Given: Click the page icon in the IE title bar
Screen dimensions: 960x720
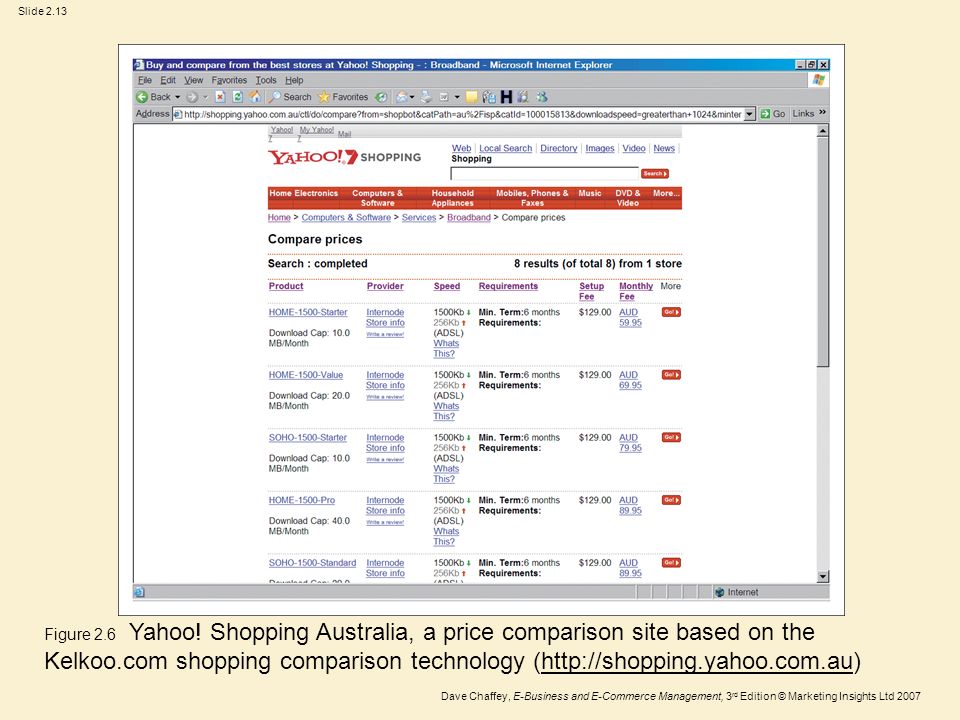Looking at the screenshot, I should (x=139, y=65).
